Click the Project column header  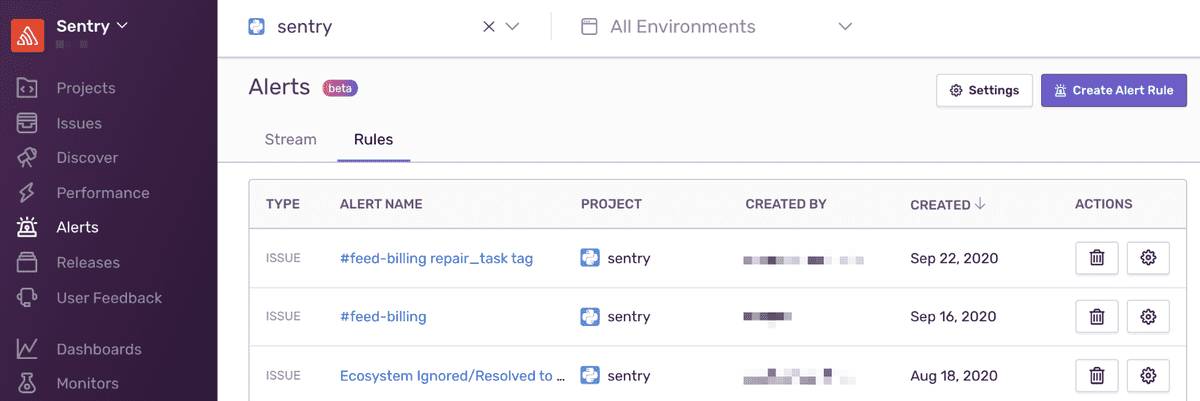(611, 204)
